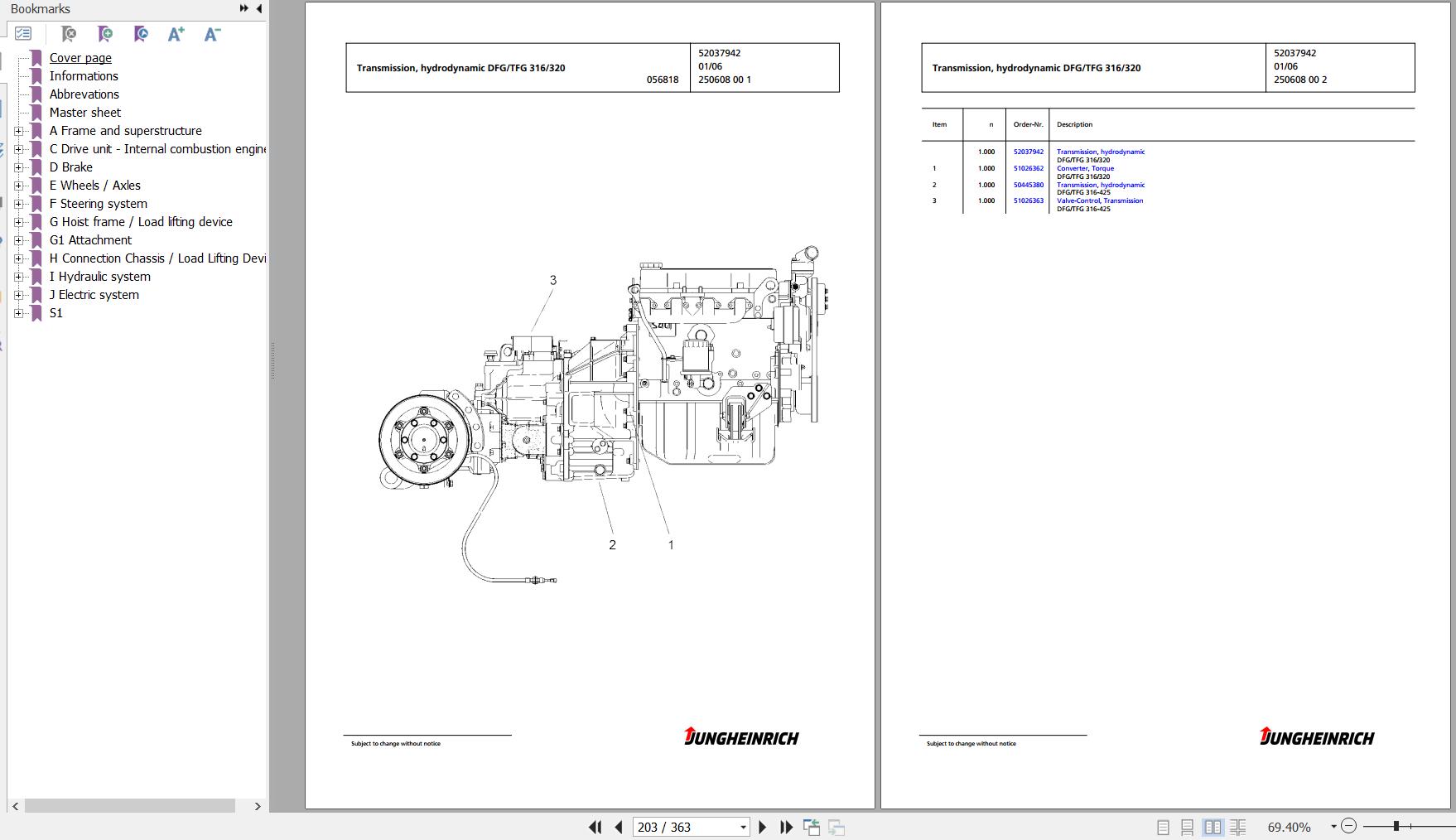
Task: Go to the first page
Action: click(x=595, y=827)
